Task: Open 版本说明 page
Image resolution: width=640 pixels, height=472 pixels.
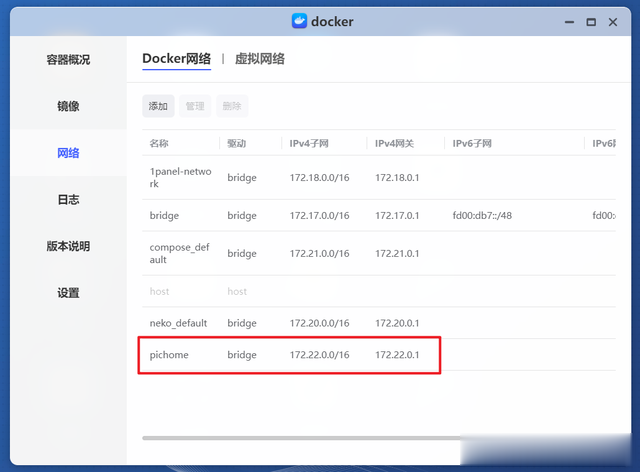Action: pos(68,246)
